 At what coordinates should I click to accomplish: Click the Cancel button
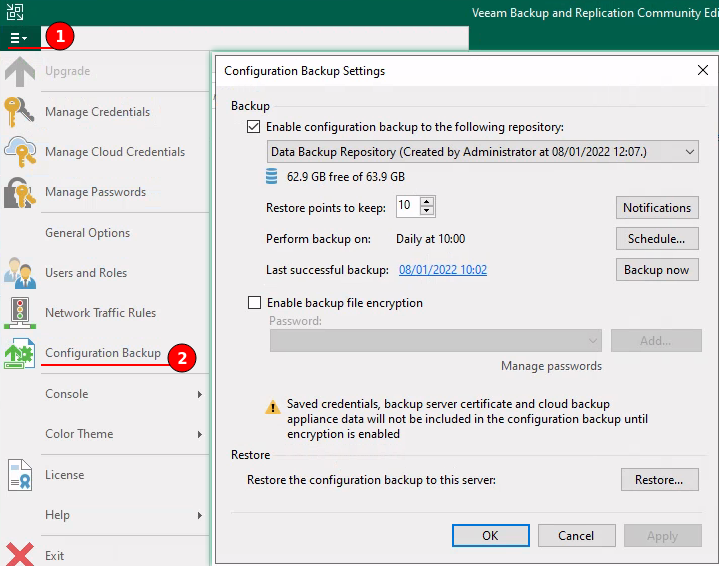[x=576, y=536]
